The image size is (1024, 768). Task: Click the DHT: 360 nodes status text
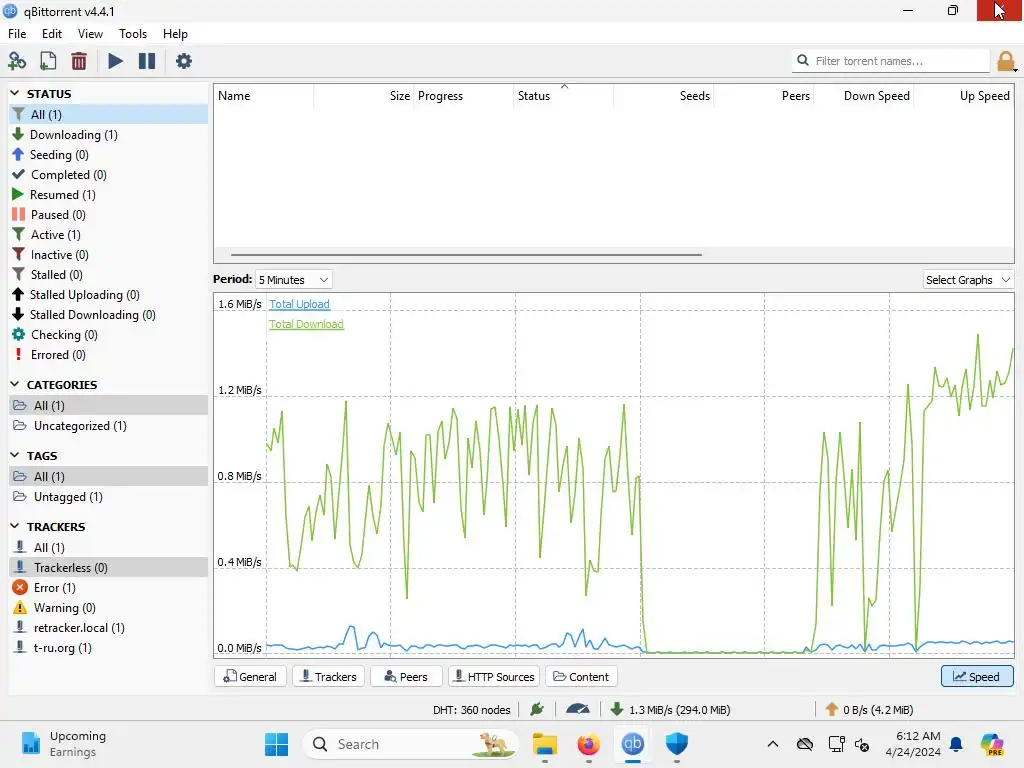click(x=472, y=709)
